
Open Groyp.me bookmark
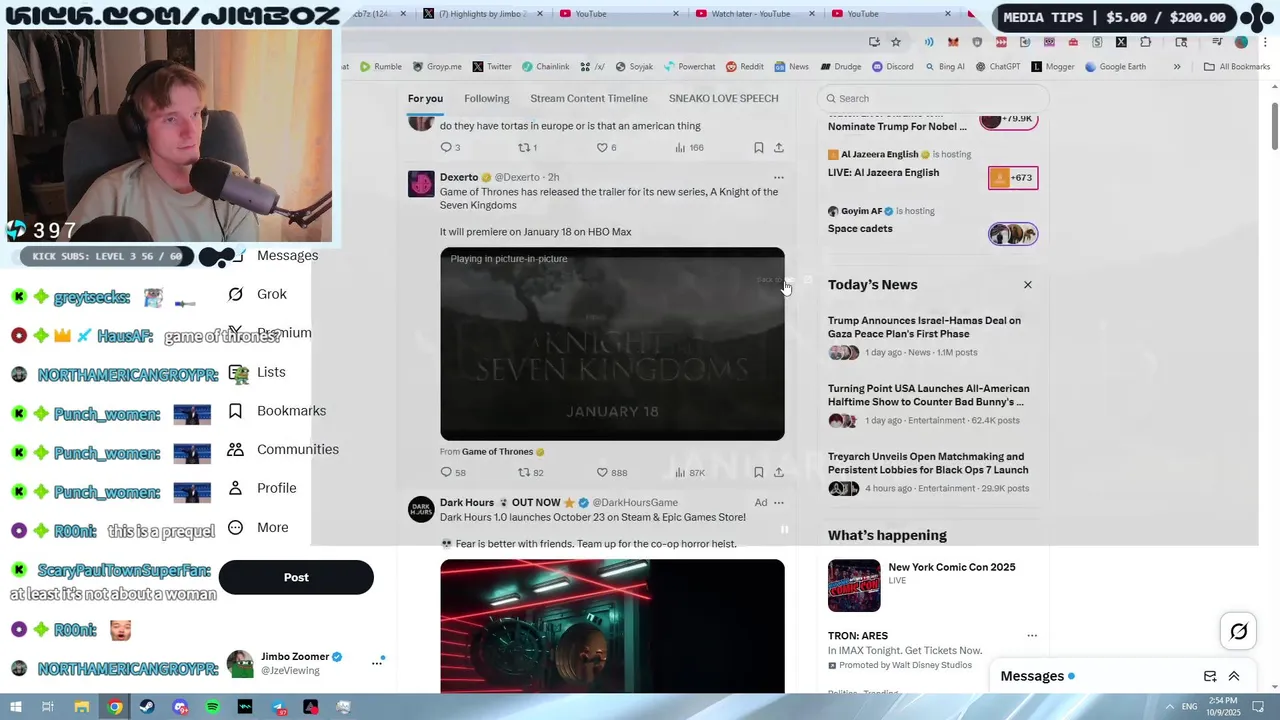[x=437, y=67]
